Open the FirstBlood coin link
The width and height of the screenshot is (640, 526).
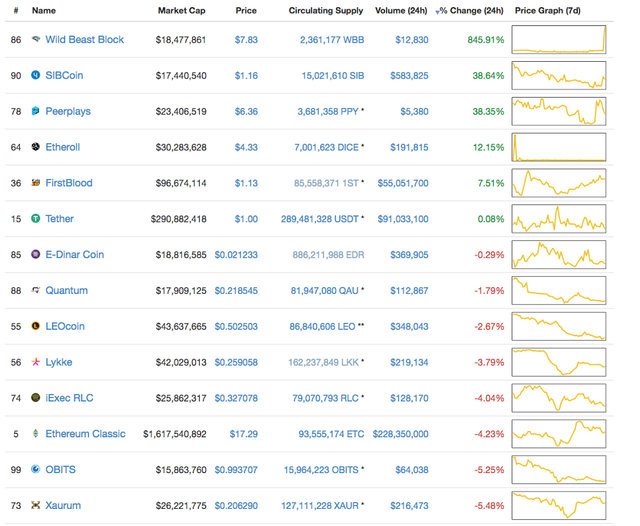pyautogui.click(x=69, y=183)
